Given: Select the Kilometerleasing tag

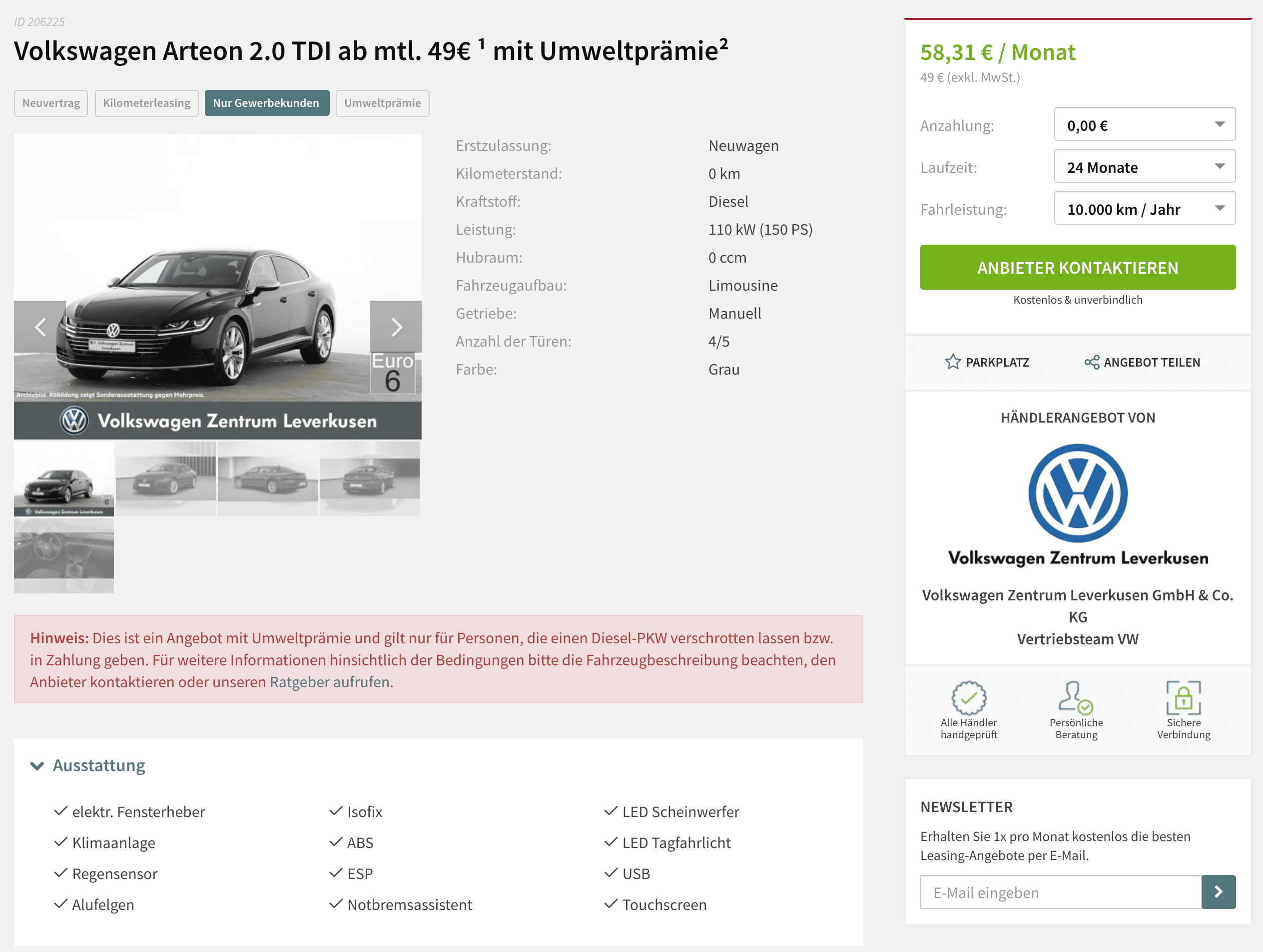Looking at the screenshot, I should (147, 103).
